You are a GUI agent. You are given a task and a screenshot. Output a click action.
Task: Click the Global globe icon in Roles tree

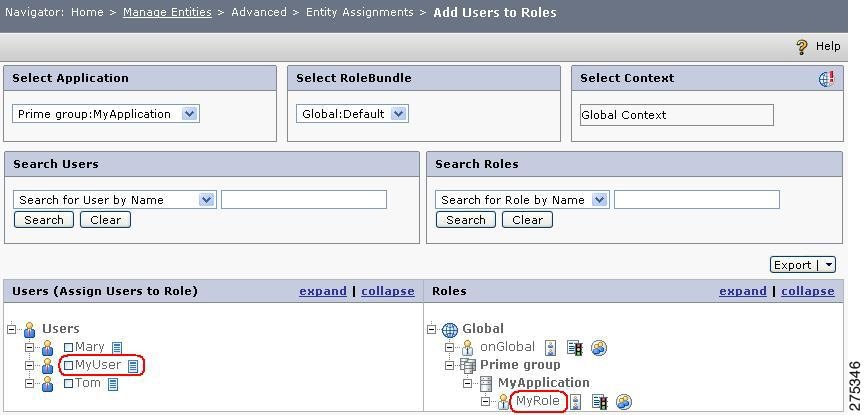[x=450, y=330]
